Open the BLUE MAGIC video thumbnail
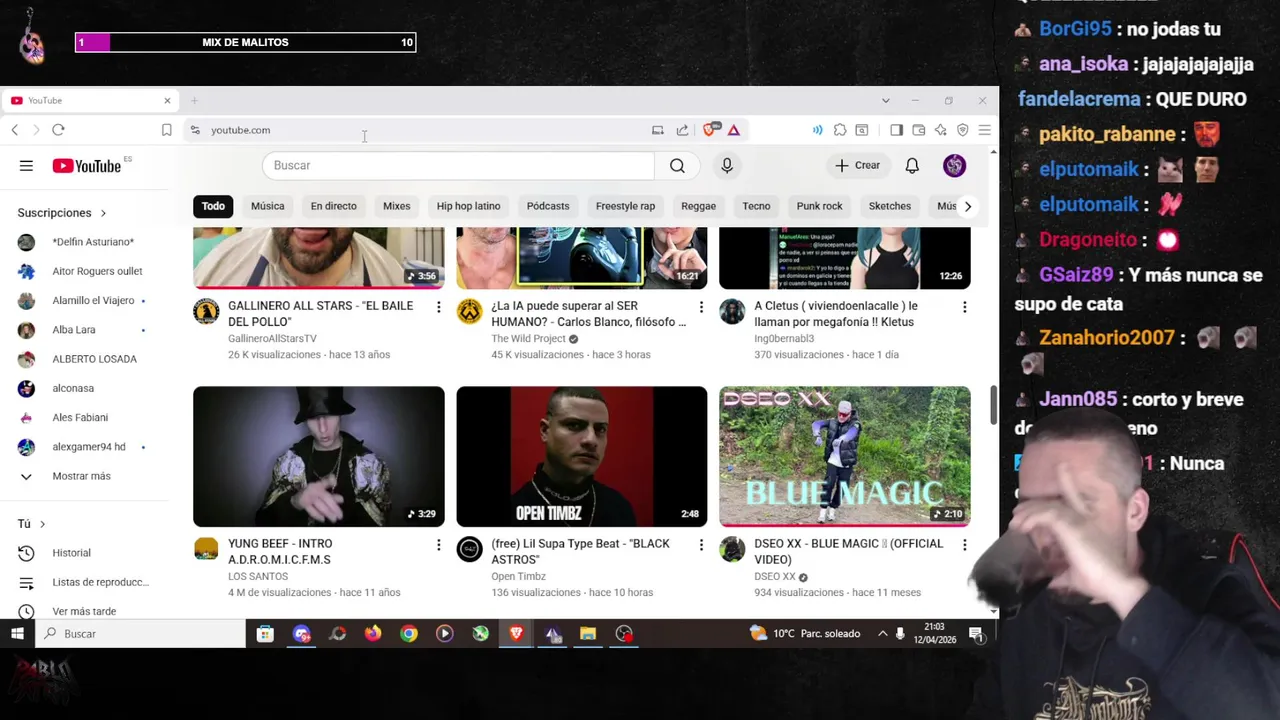This screenshot has width=1280, height=720. 844,457
